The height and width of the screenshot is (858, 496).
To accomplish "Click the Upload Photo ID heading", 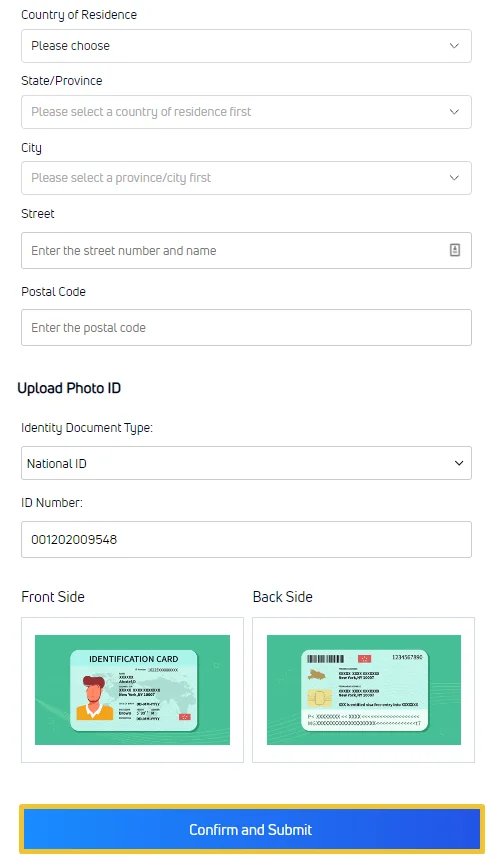I will tap(69, 389).
